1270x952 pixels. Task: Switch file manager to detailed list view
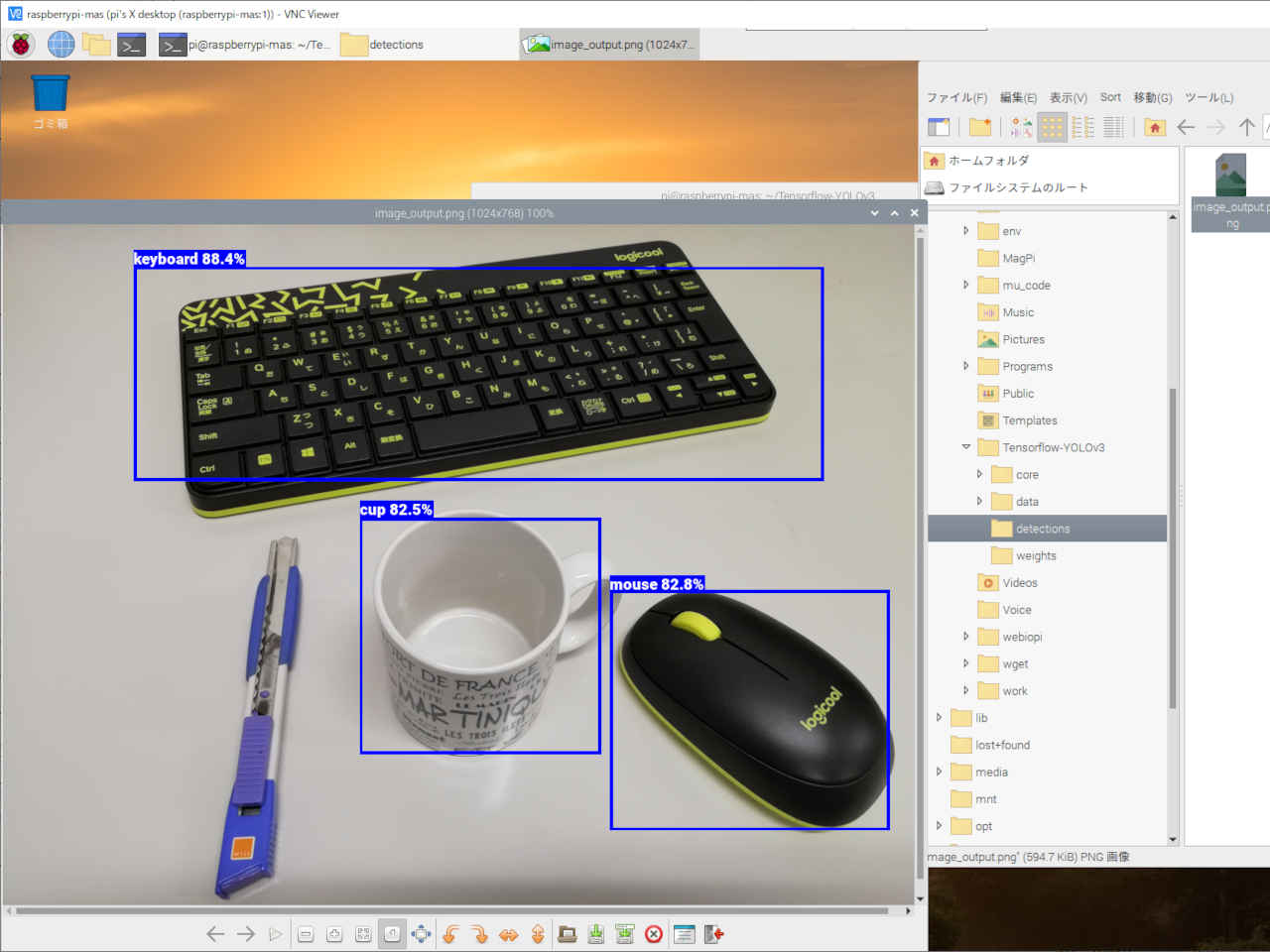tap(1114, 127)
